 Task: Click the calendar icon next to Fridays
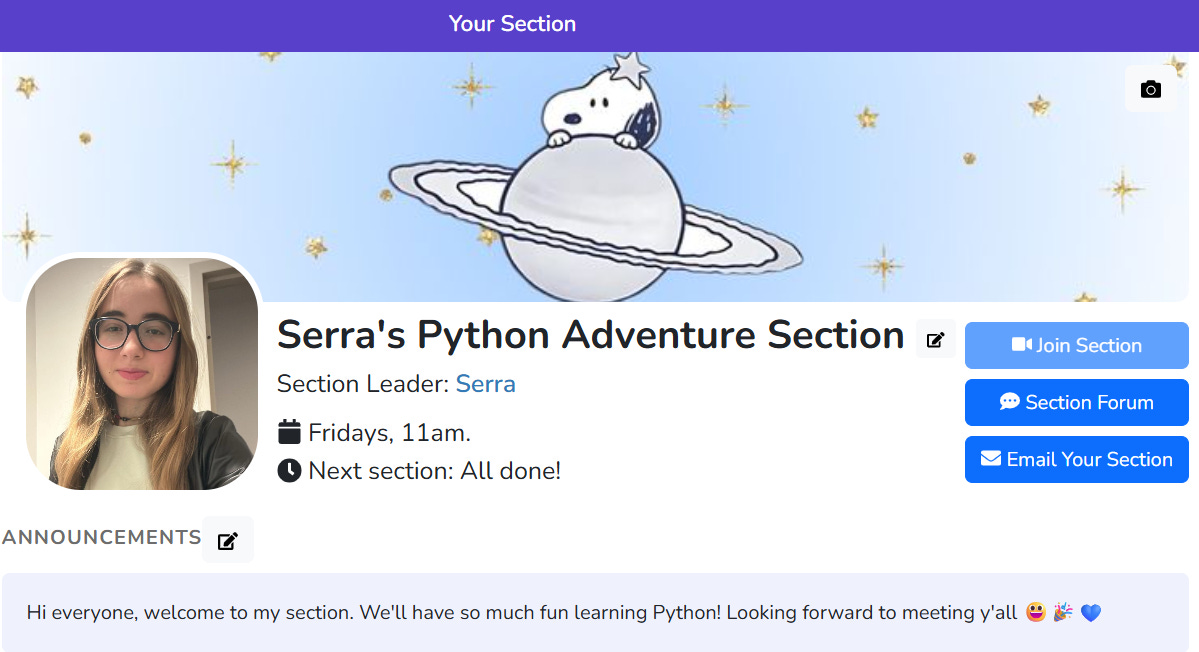pos(289,433)
